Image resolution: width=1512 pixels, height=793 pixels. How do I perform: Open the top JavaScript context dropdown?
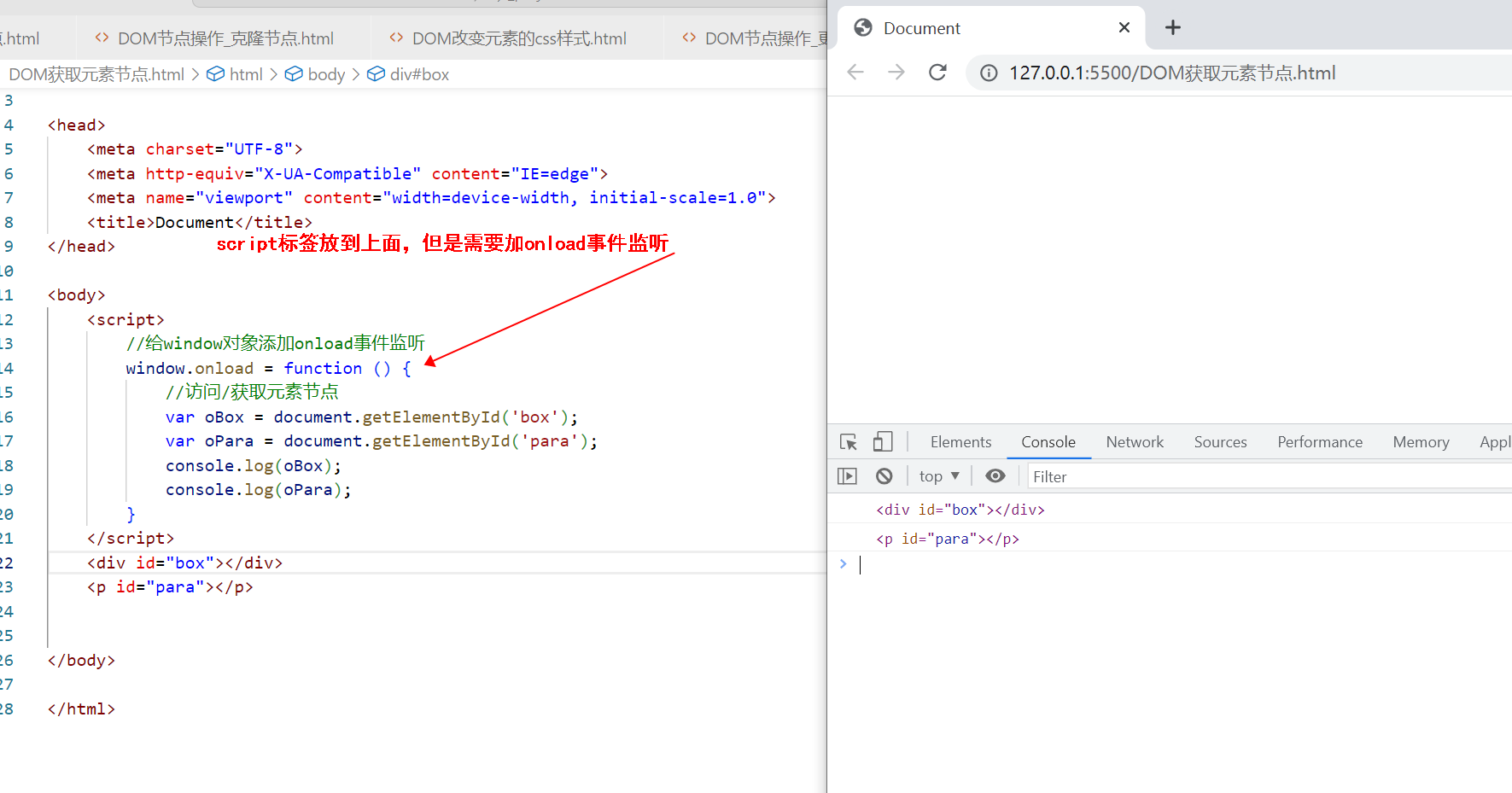click(940, 476)
